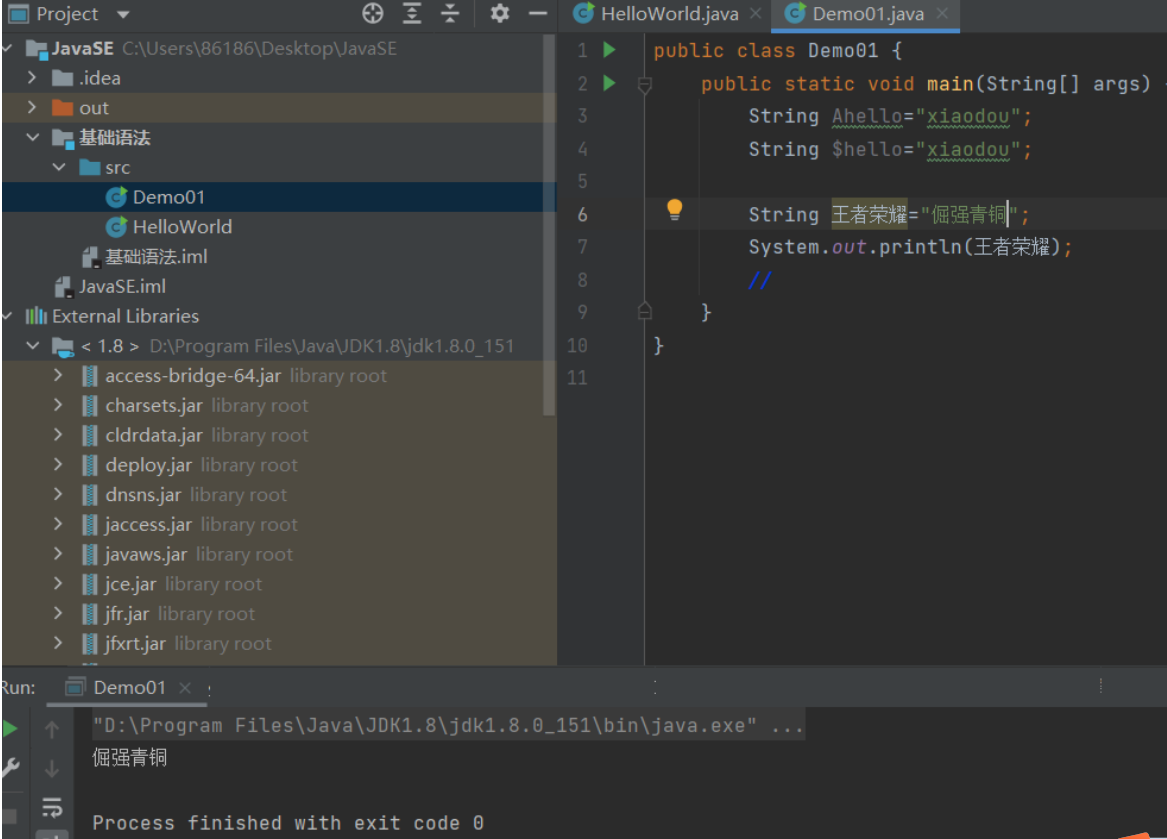Click the Project panel title label
Viewport: 1167px width, 839px height.
click(x=67, y=14)
